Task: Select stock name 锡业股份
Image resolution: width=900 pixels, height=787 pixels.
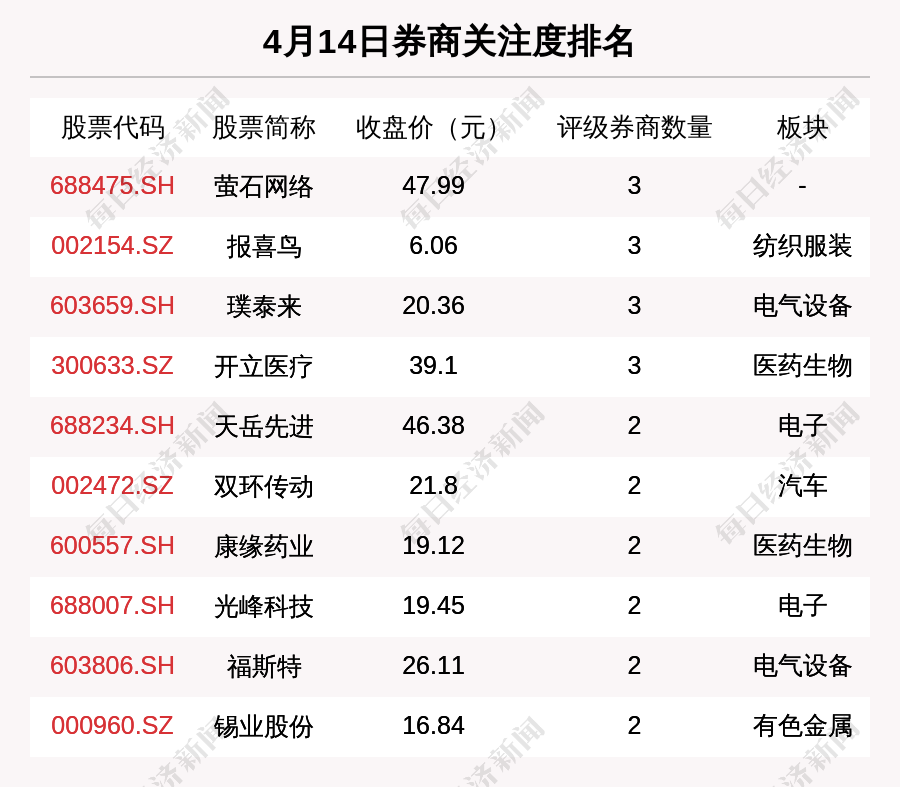Action: point(263,727)
